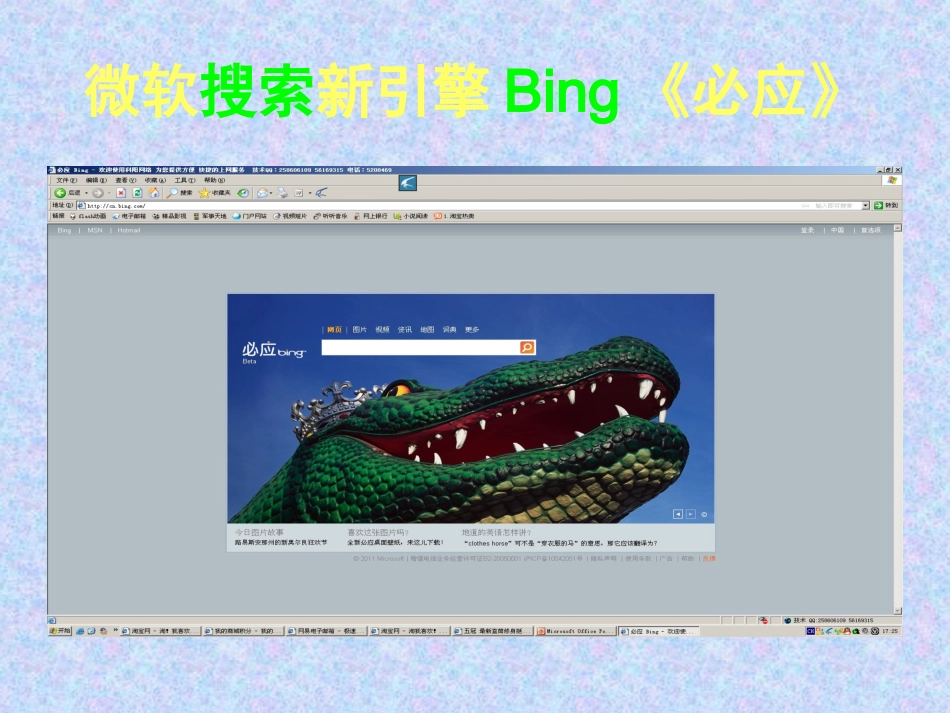Click the 视频短片 links bar item
The width and height of the screenshot is (950, 713).
pyautogui.click(x=290, y=216)
